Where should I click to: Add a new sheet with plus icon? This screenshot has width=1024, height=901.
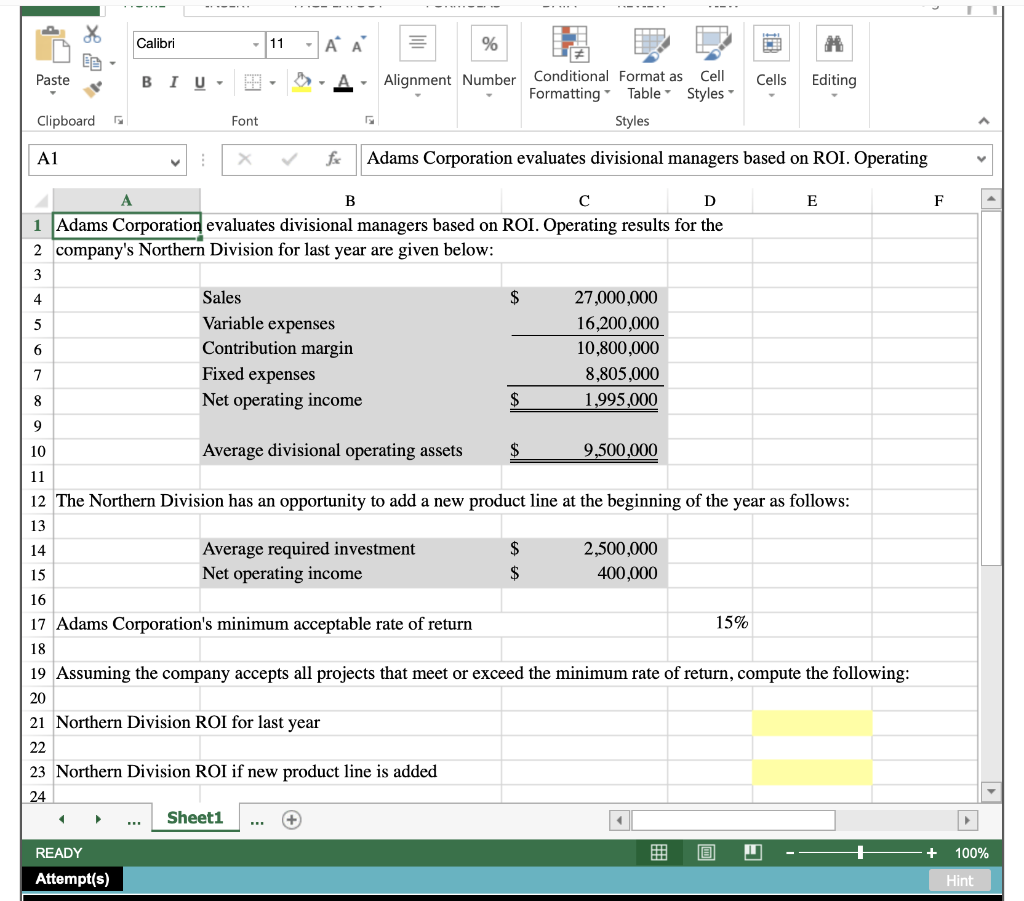tap(291, 818)
